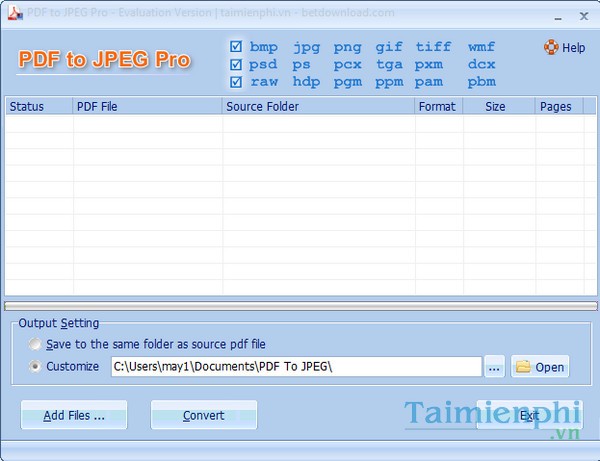Image resolution: width=600 pixels, height=461 pixels.
Task: Select Save to same folder radio button
Action: [35, 344]
